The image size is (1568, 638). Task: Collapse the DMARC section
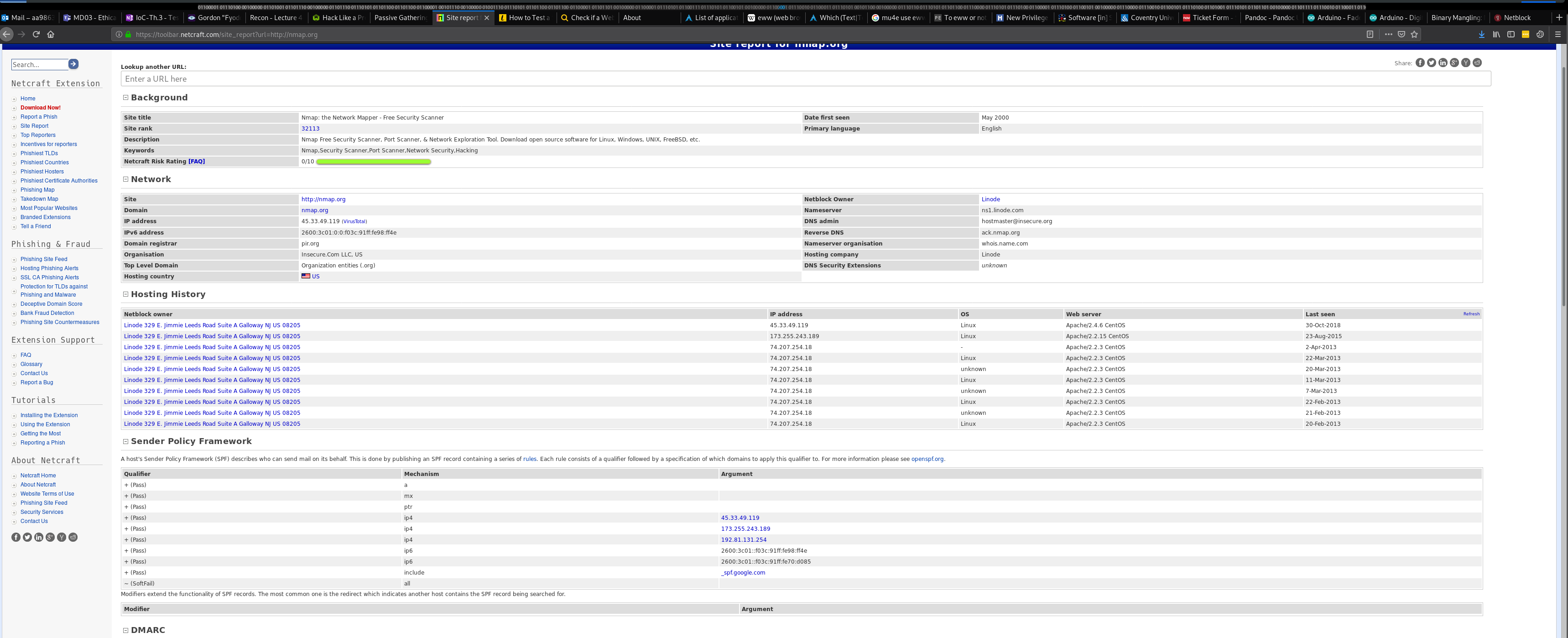(126, 630)
